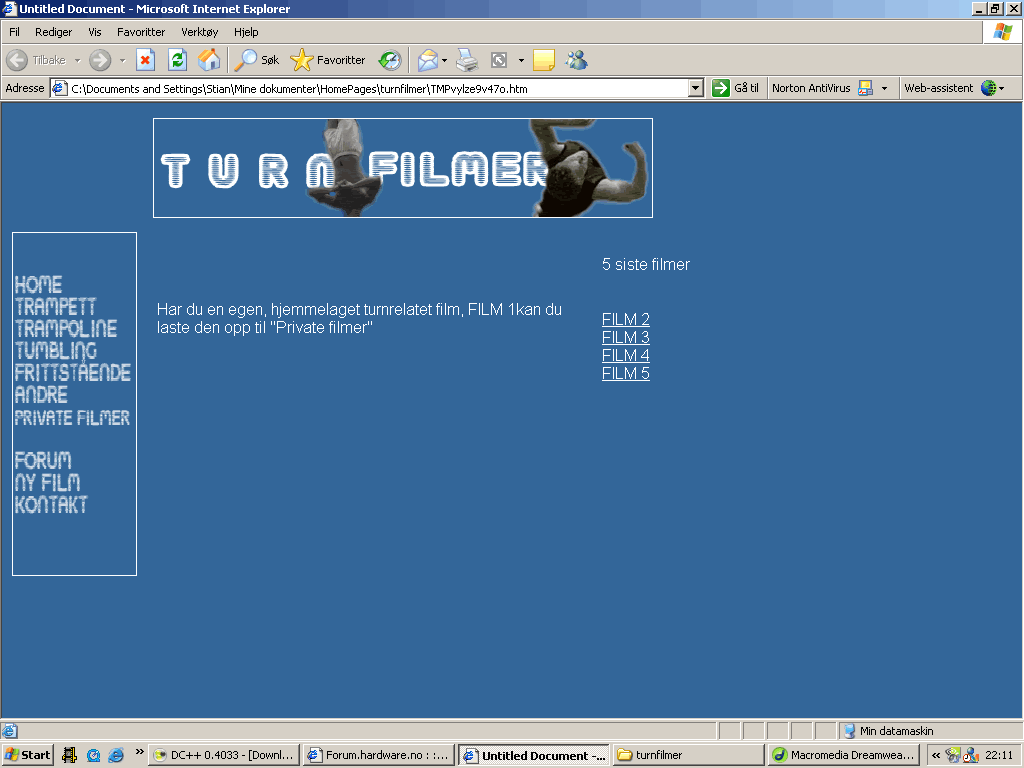Open FORUM sidebar link
The height and width of the screenshot is (768, 1024).
43,461
